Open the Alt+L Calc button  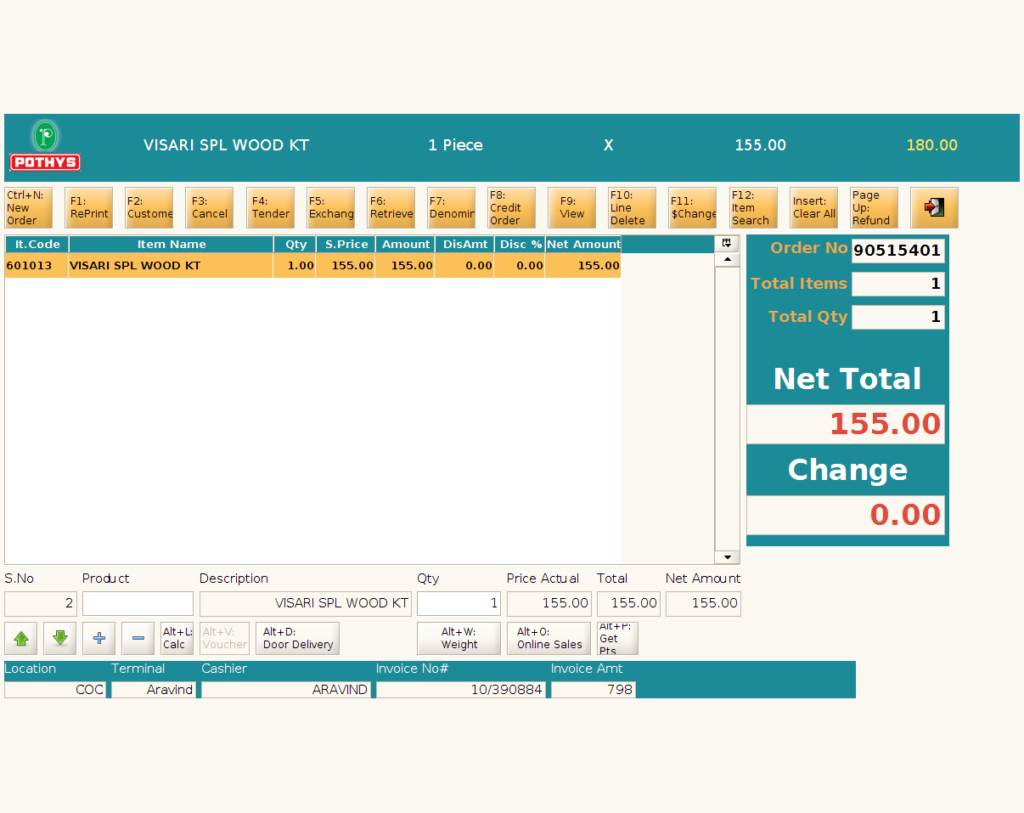click(x=177, y=638)
